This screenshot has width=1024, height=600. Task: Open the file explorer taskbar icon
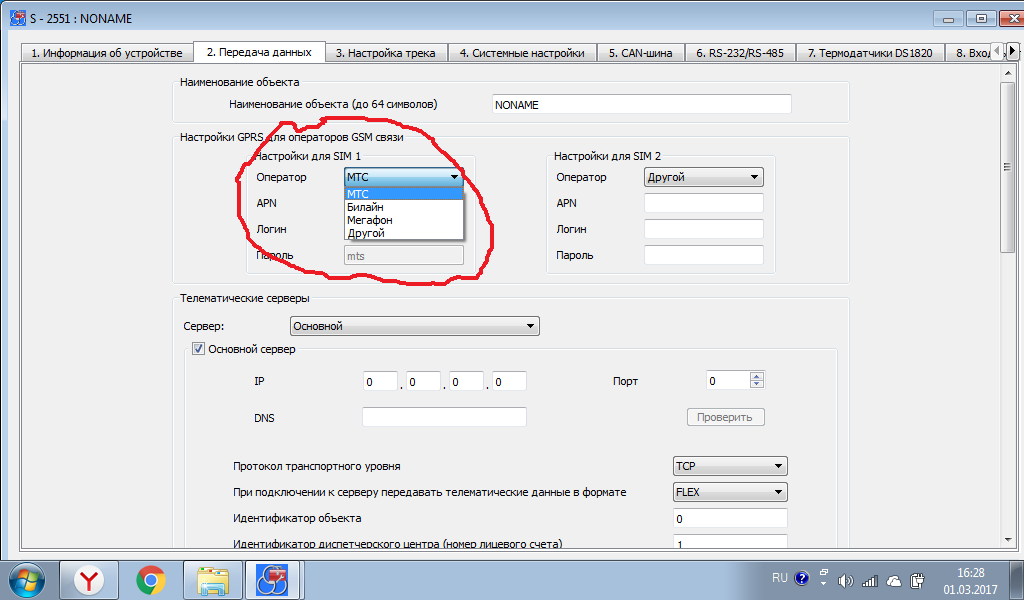tap(212, 579)
